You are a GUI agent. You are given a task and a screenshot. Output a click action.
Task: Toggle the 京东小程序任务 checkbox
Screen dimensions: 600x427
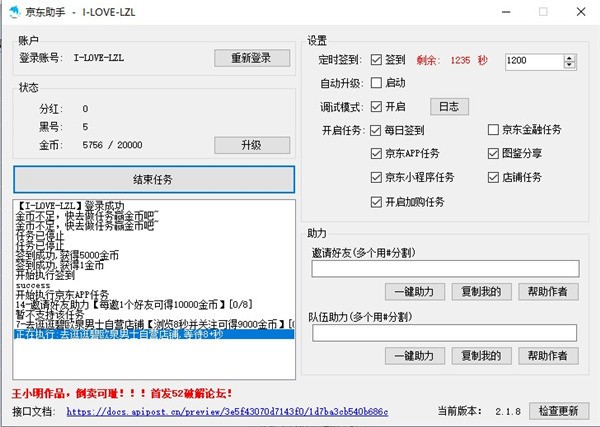point(376,178)
